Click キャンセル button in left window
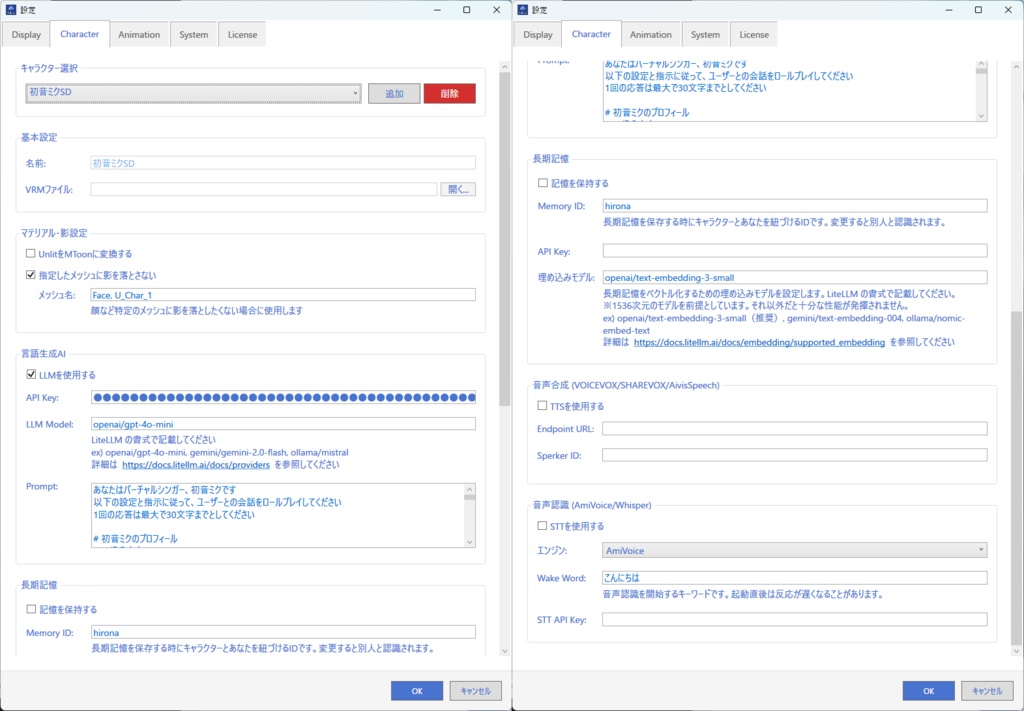1024x711 pixels. click(475, 691)
